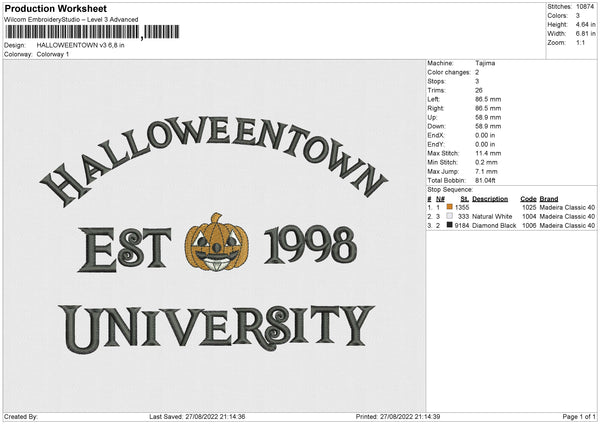The image size is (600, 424).
Task: Click the Min Stitch value '0.2 mm'
Action: (486, 162)
